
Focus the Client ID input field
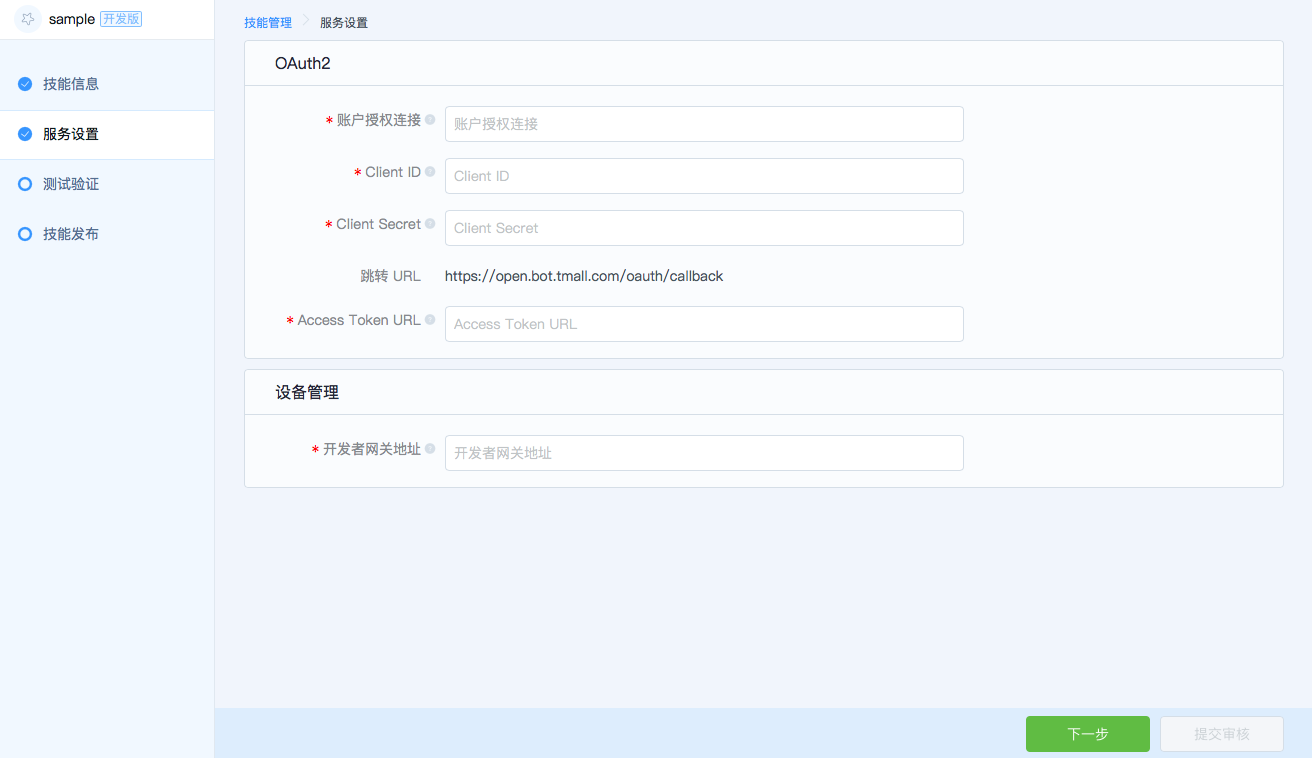[704, 176]
